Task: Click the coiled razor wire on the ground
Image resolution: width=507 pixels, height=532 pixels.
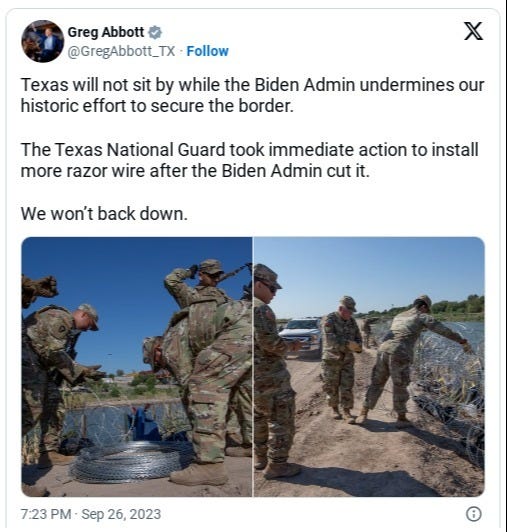Action: 131,461
